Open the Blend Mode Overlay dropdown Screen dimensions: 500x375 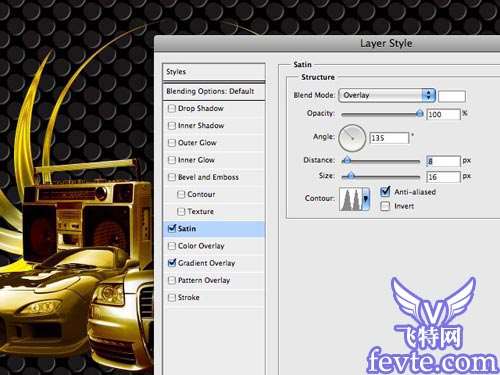(387, 95)
